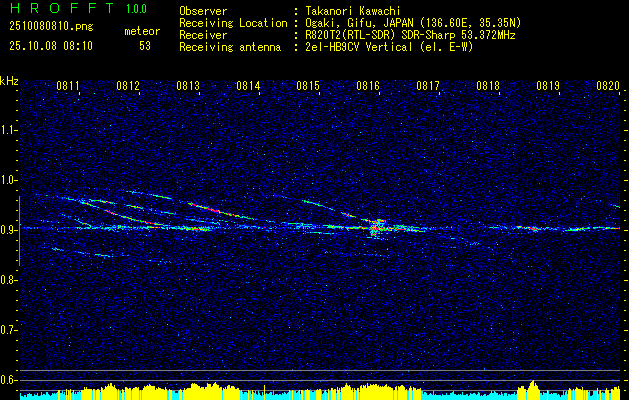Click location text Ogaki, Gifu, JAPAN
Screen dimensions: 629x400
pyautogui.click(x=360, y=23)
